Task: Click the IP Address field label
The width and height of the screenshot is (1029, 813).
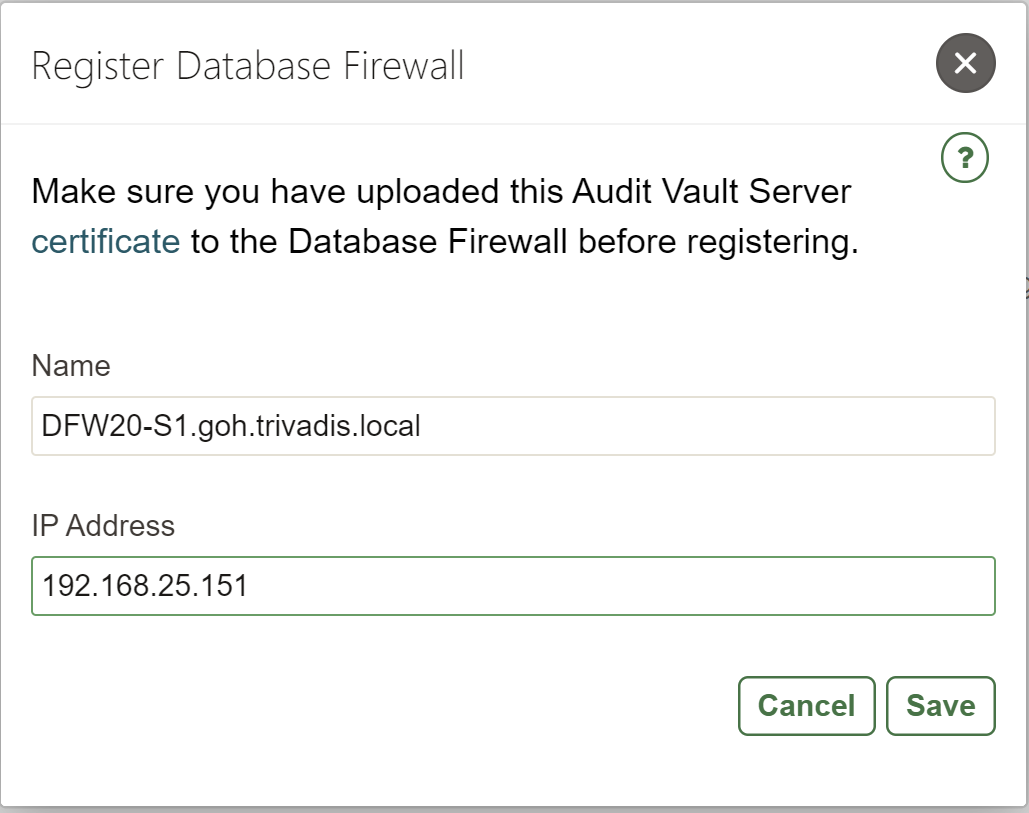Action: tap(103, 524)
